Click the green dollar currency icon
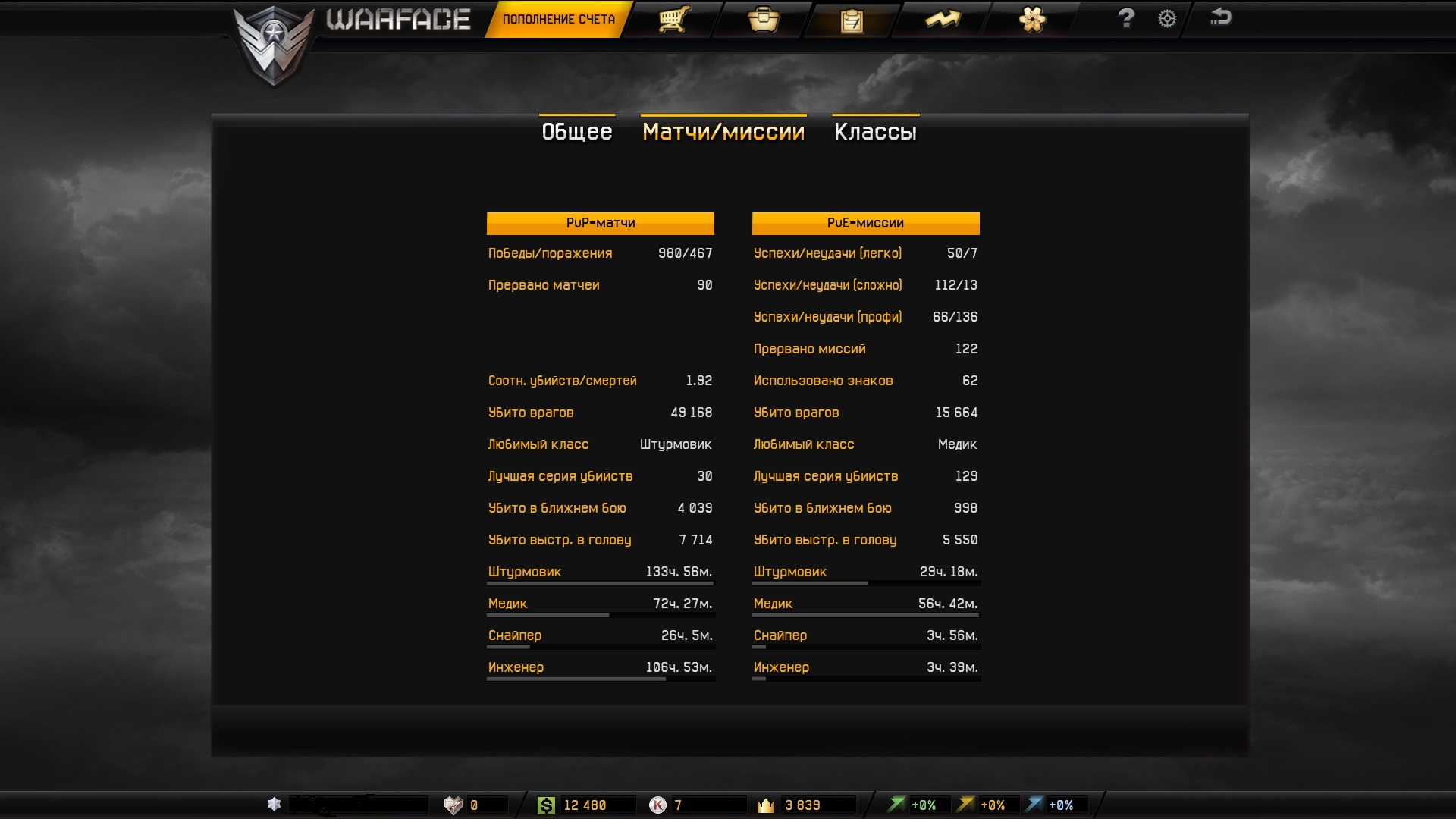 pyautogui.click(x=546, y=805)
